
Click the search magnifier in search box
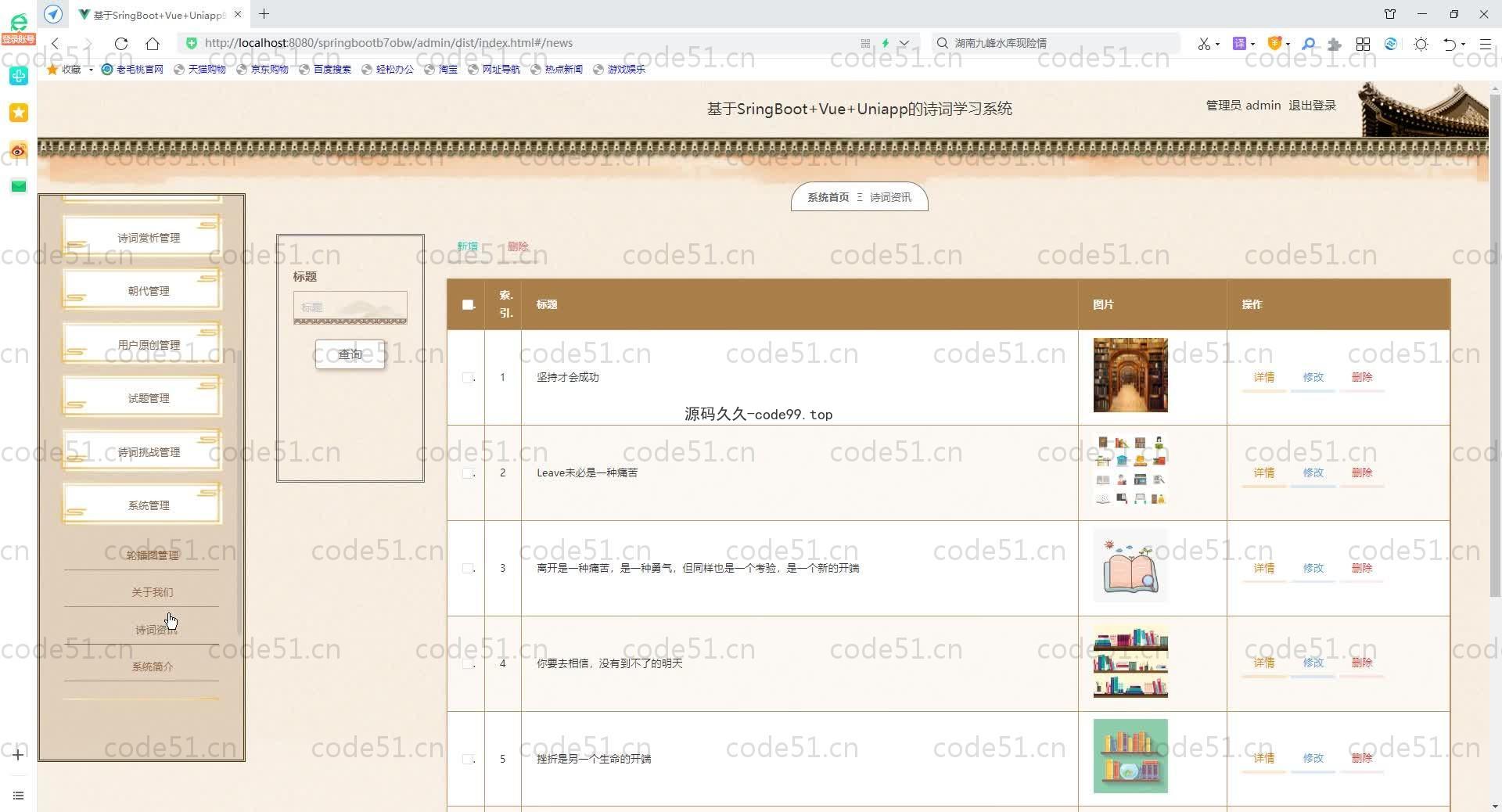943,43
